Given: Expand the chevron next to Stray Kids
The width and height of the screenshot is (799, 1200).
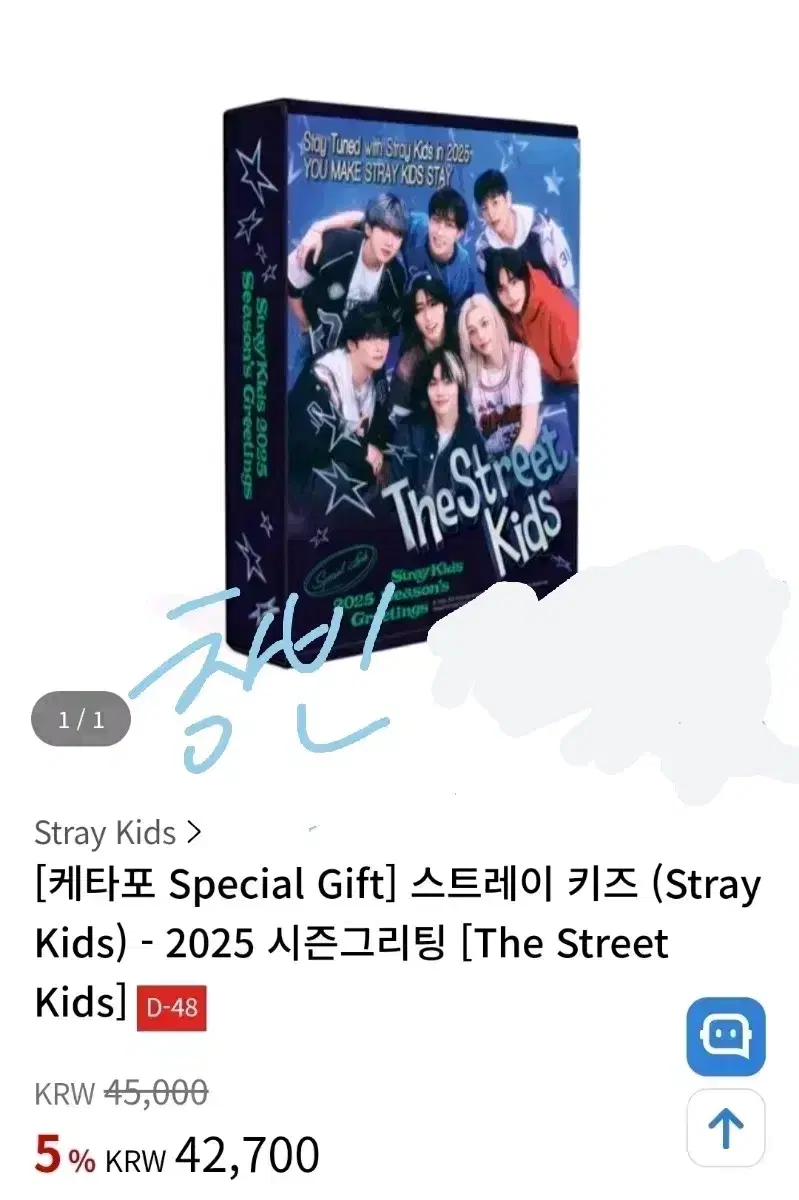Looking at the screenshot, I should 194,832.
